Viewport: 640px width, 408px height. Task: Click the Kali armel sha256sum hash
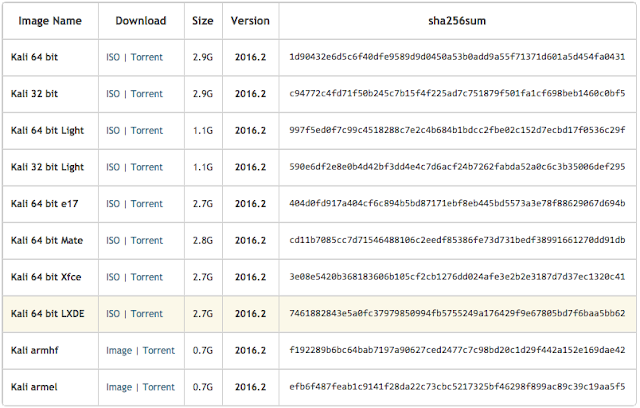[x=457, y=386]
